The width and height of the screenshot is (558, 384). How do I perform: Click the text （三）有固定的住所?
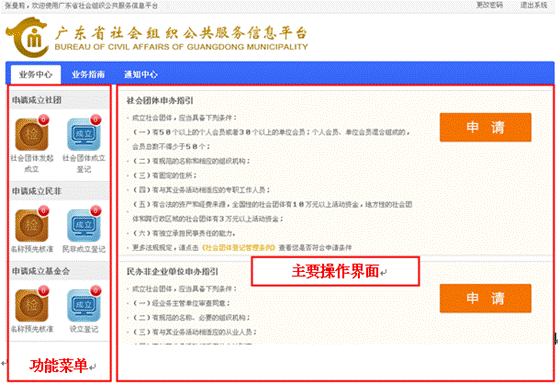click(165, 175)
